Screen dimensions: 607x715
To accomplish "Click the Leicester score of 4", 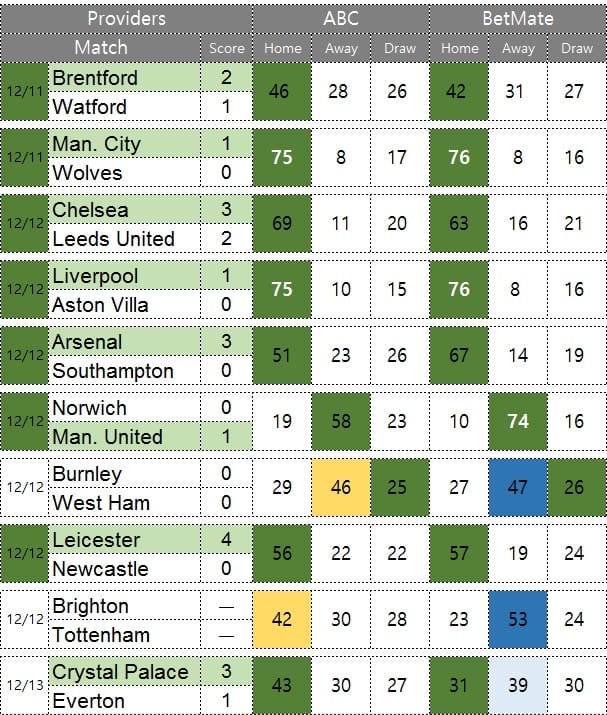I will [x=226, y=539].
